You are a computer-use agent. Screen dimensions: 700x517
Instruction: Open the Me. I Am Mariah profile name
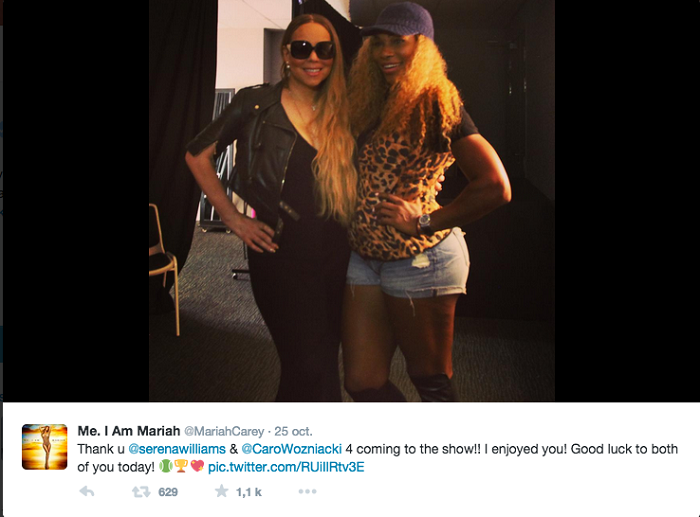[x=129, y=431]
